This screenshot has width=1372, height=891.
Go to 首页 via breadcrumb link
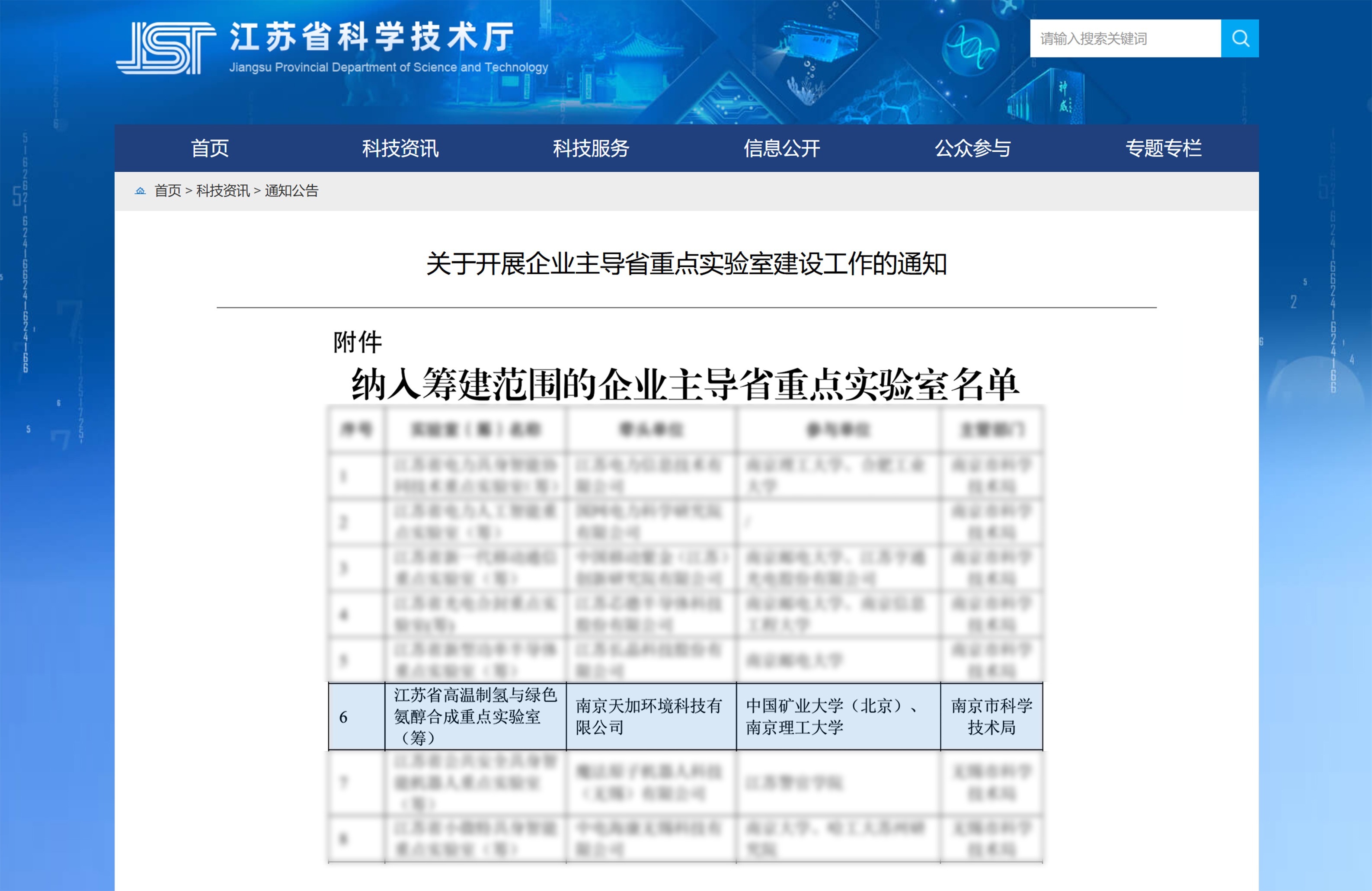(168, 191)
